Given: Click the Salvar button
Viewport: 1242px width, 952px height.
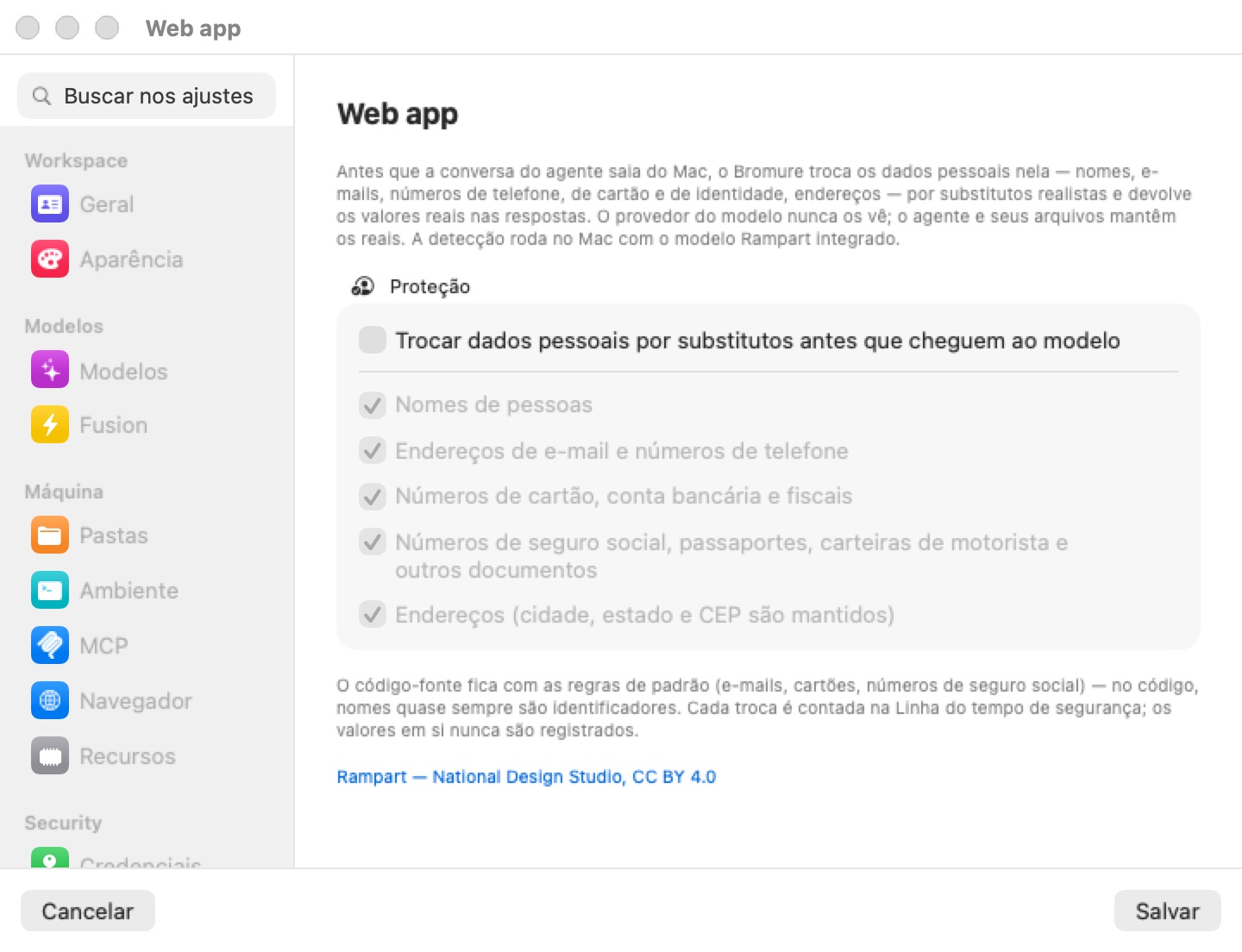Looking at the screenshot, I should point(1167,911).
